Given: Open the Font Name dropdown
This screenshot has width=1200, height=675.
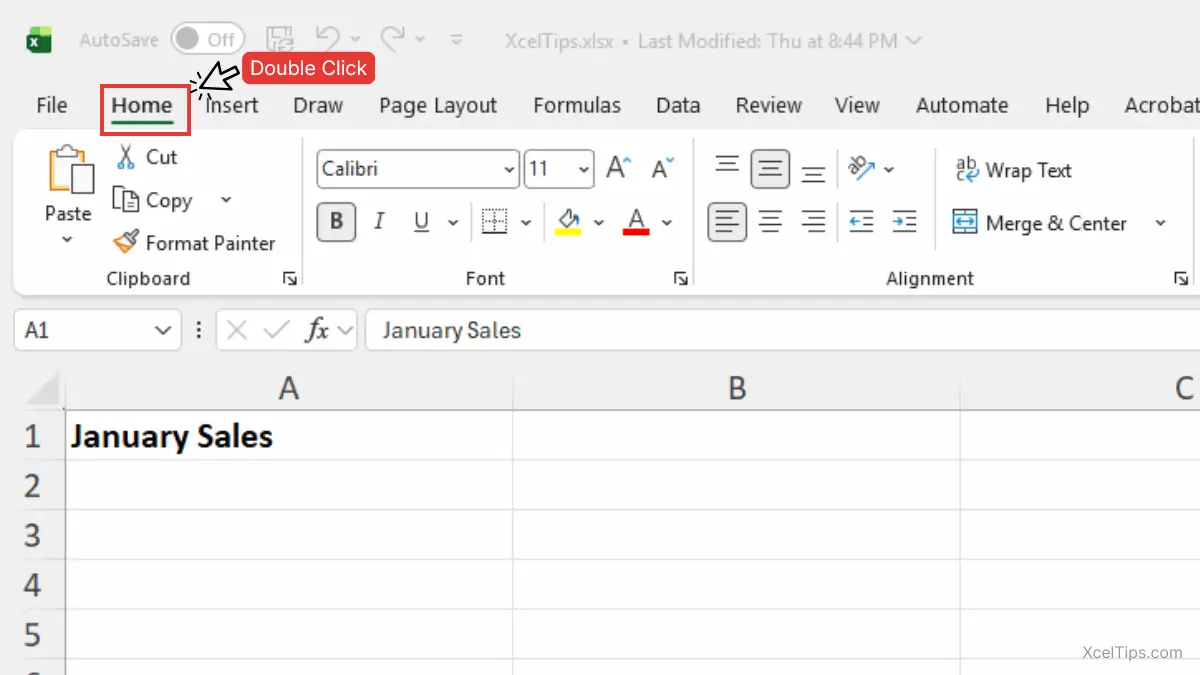Looking at the screenshot, I should tap(509, 169).
